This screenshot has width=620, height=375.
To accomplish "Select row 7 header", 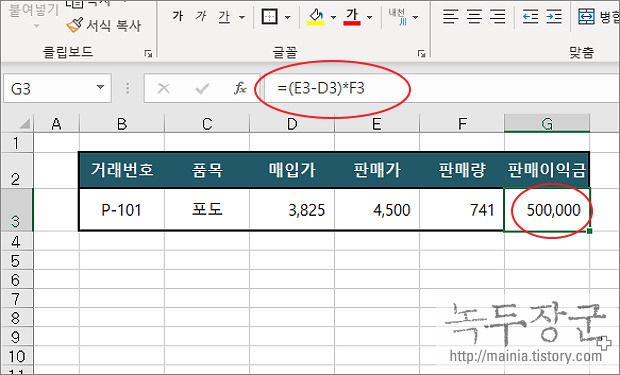I will click(x=17, y=299).
